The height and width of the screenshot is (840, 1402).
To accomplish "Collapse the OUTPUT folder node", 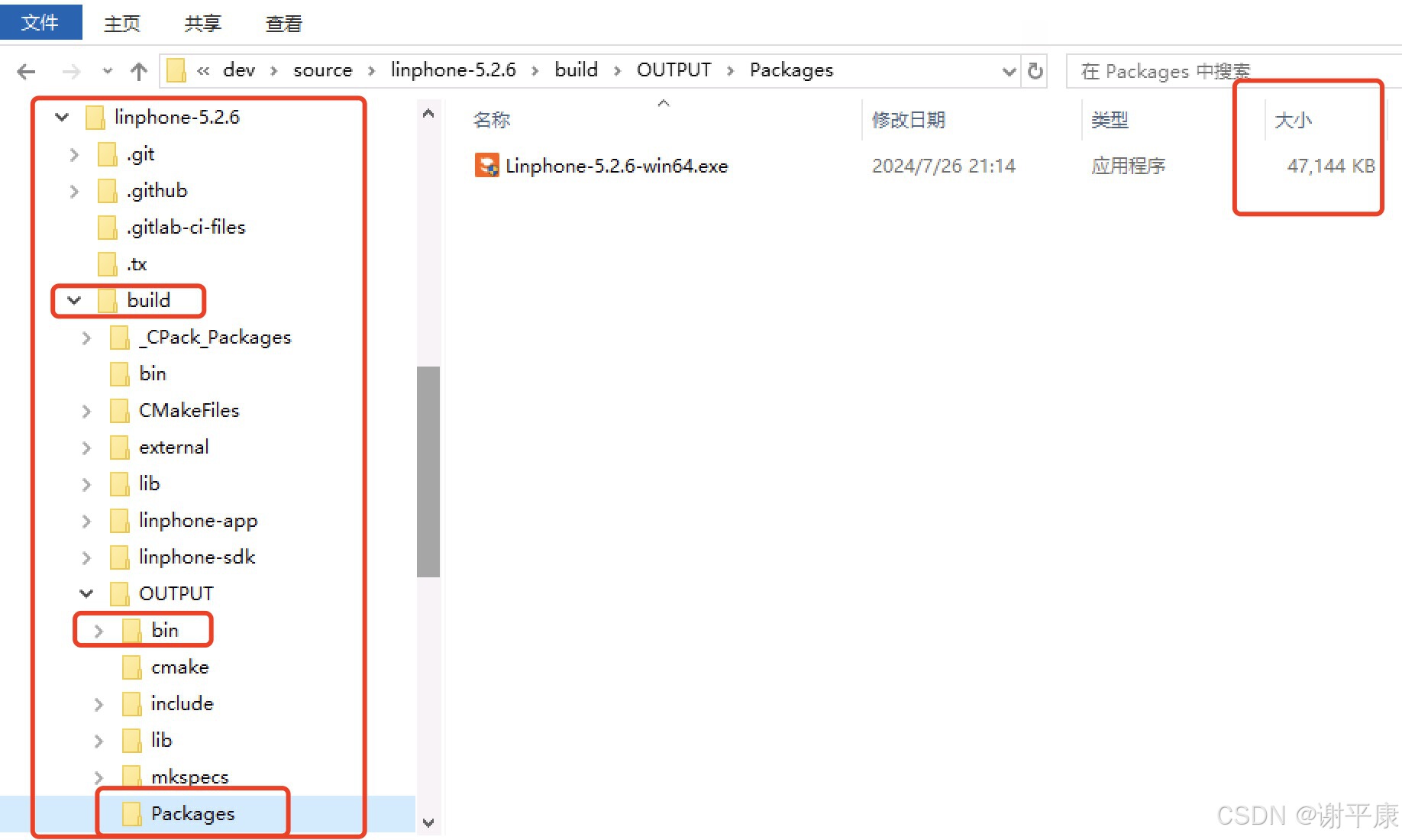I will point(86,593).
